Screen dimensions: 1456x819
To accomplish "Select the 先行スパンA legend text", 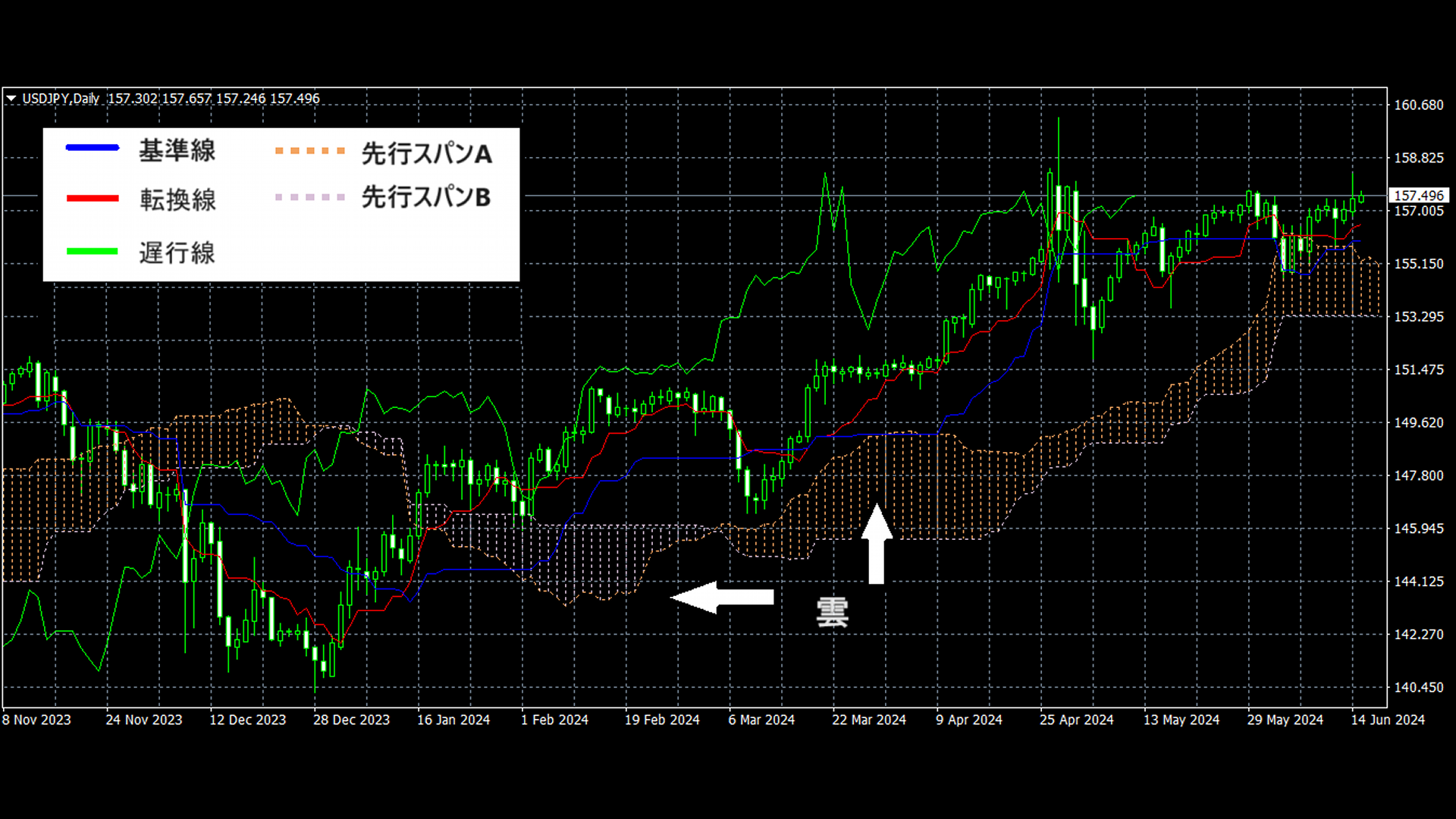I will point(426,153).
